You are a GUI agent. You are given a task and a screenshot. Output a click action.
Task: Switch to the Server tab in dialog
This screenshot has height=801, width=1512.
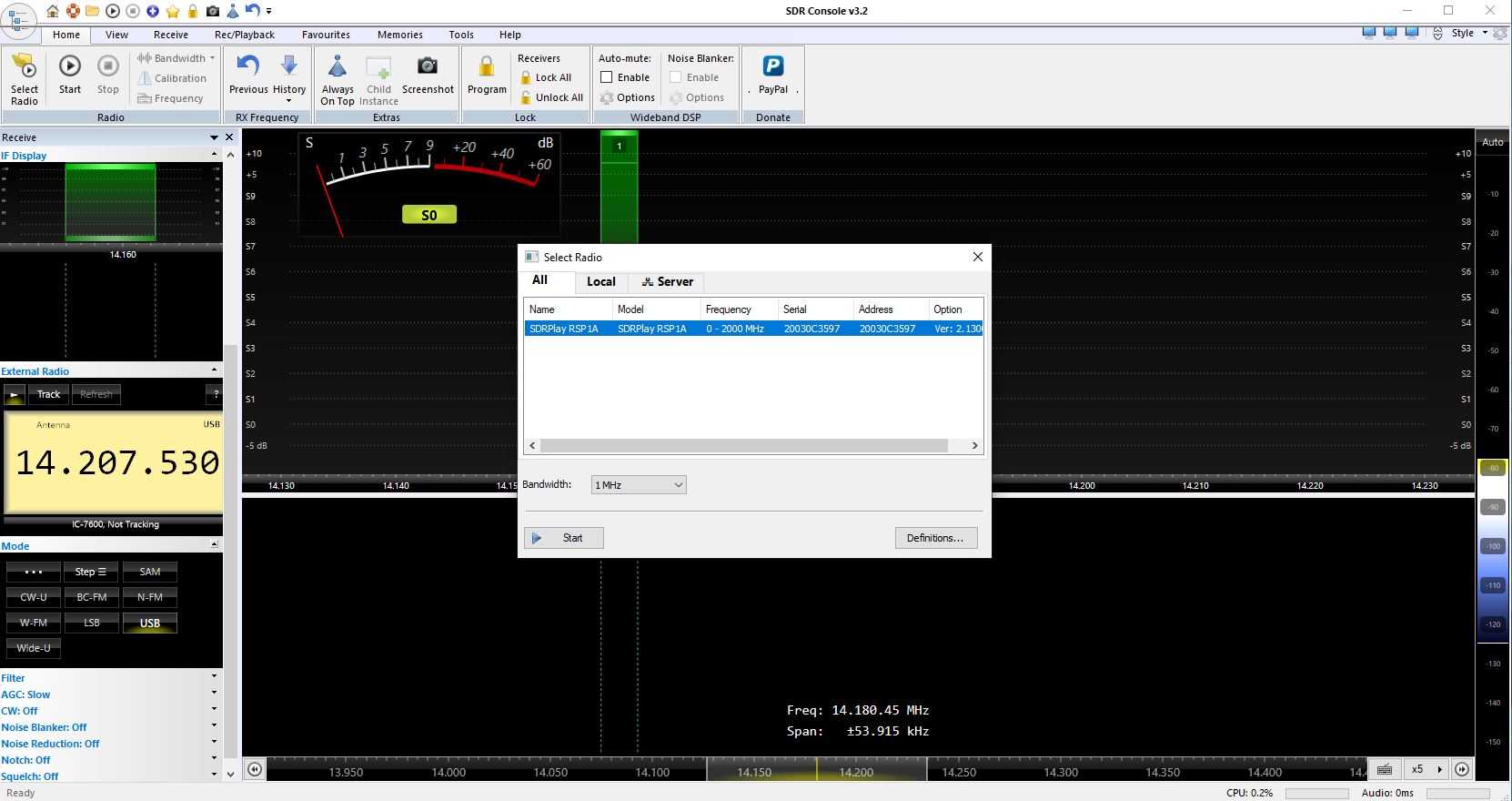(x=668, y=282)
